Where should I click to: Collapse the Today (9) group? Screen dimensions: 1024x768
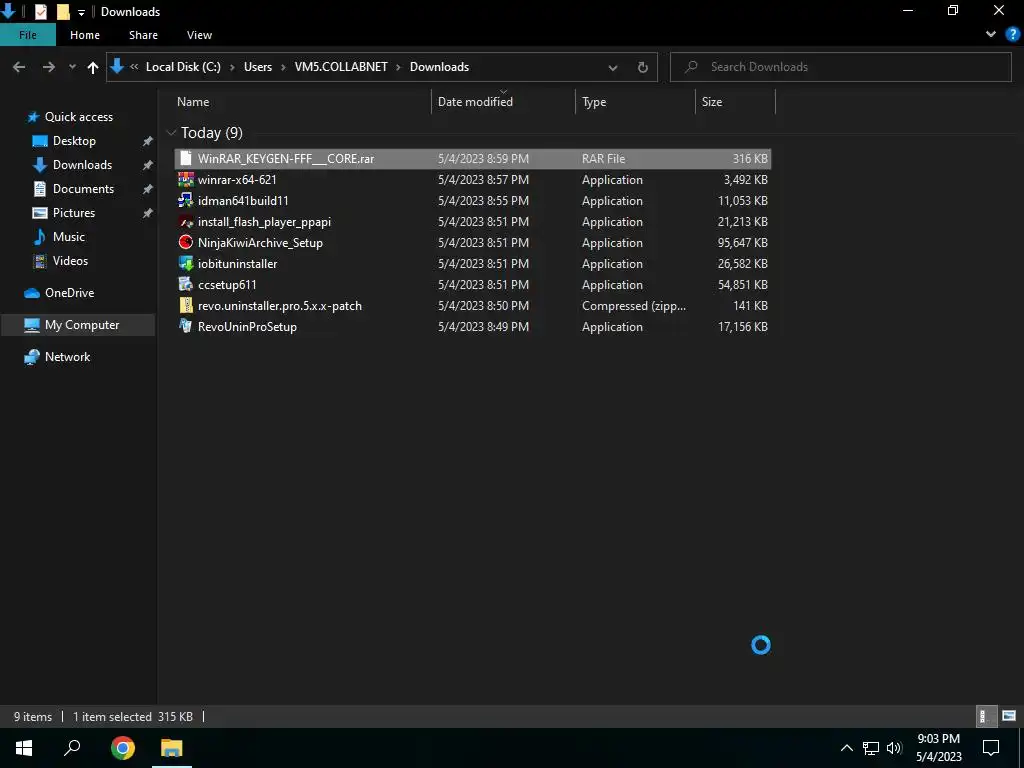172,133
